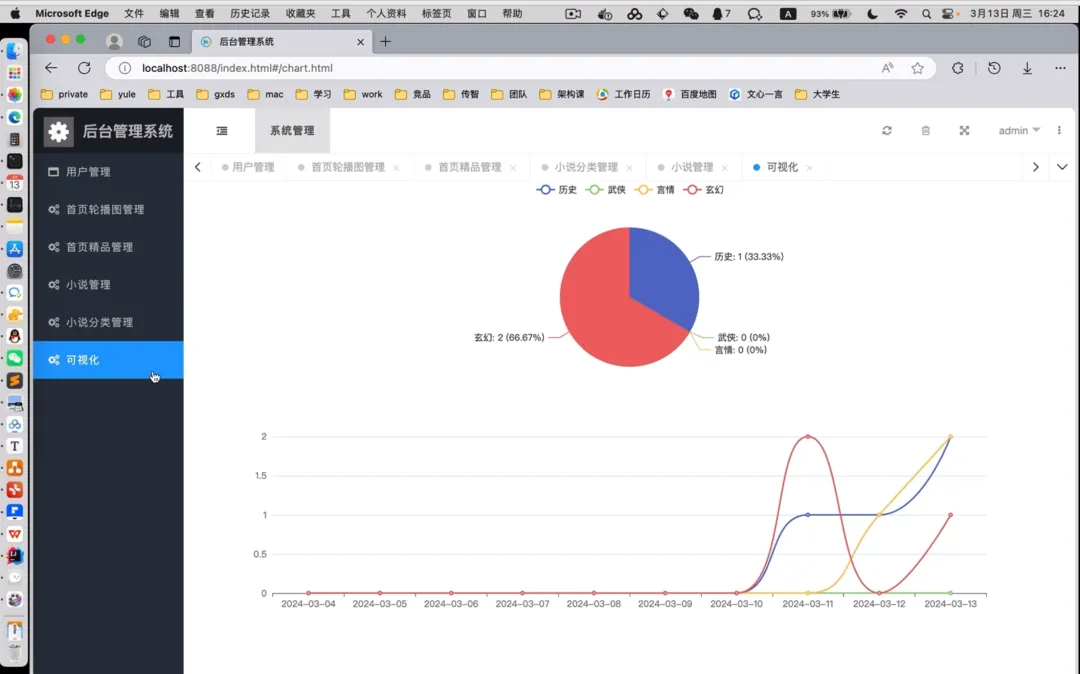Open Edge history icon
The image size is (1080, 674).
(x=994, y=67)
